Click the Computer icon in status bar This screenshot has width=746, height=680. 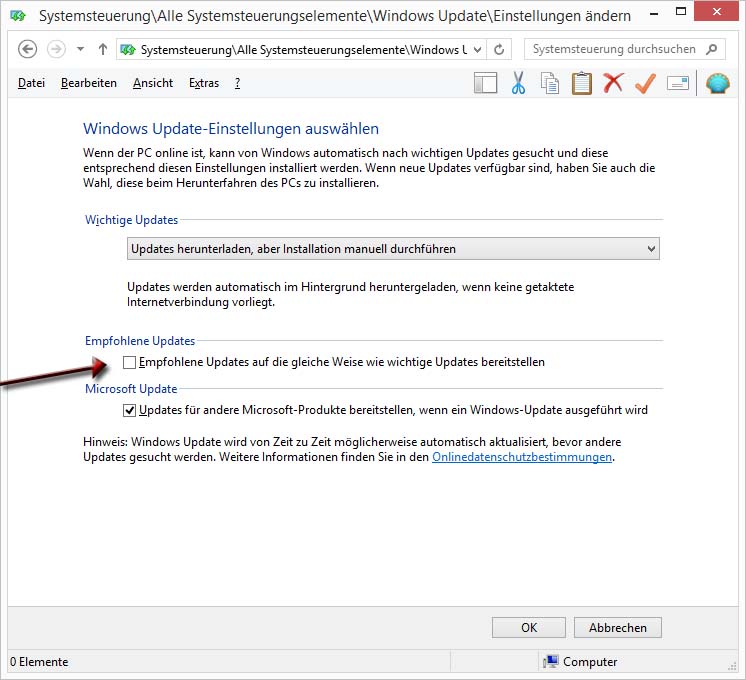point(550,661)
